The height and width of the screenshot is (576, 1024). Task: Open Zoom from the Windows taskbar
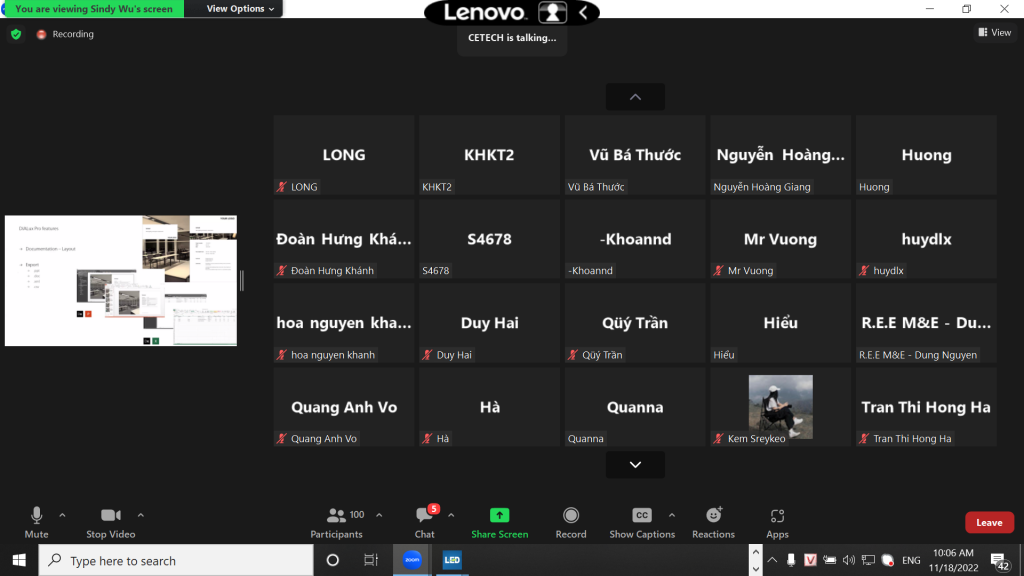411,560
